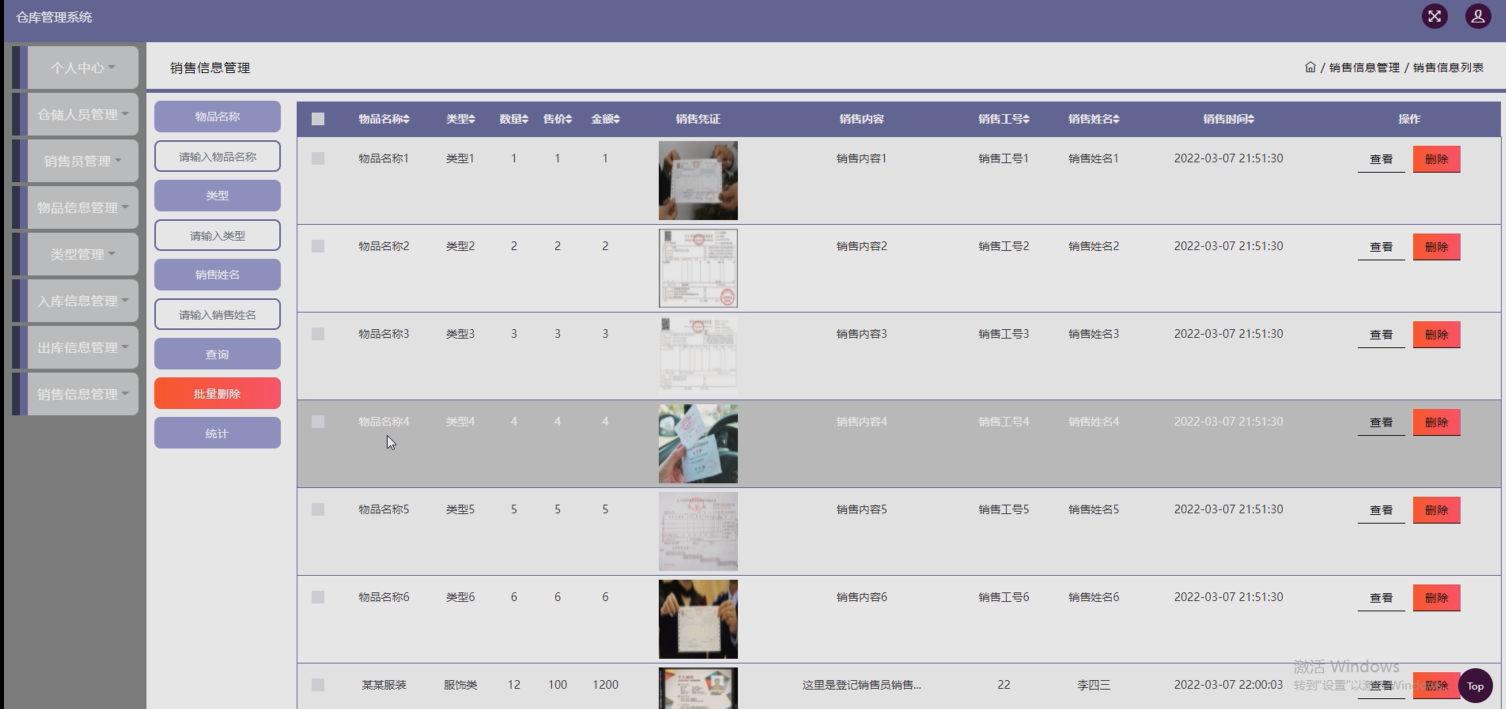Delete the 物品名称1 row

1436,159
